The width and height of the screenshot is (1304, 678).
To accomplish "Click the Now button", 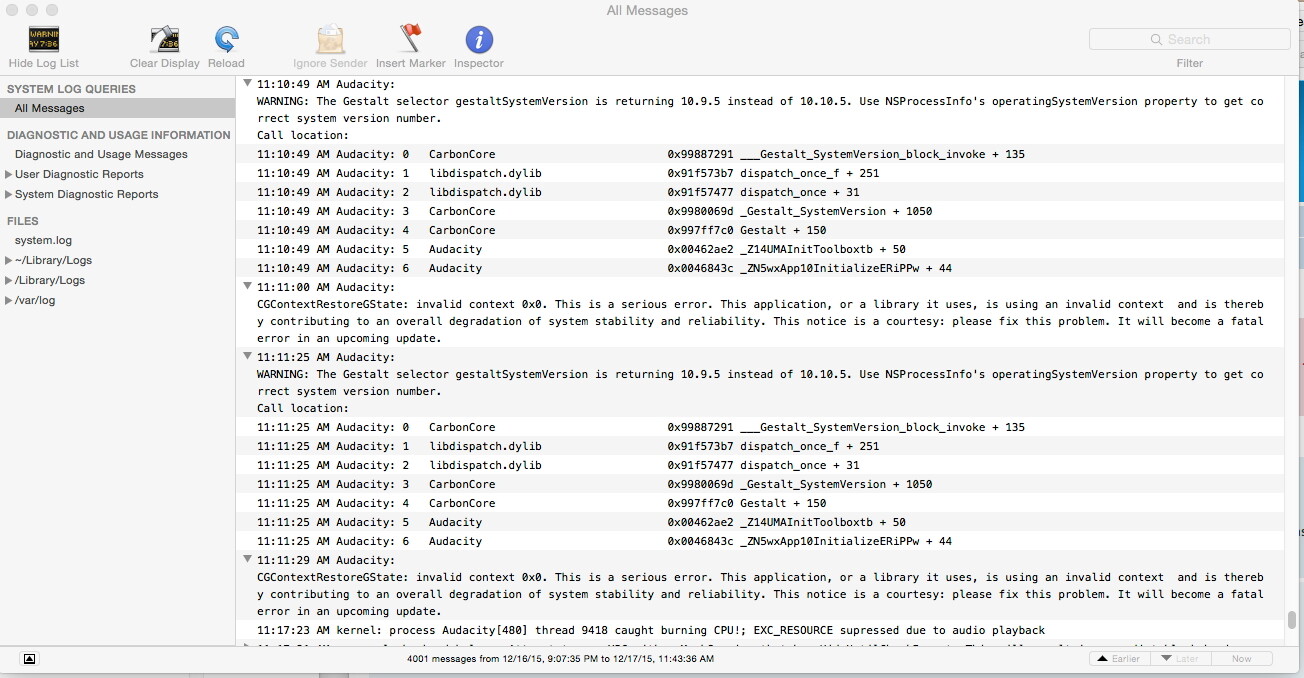I will point(1241,658).
